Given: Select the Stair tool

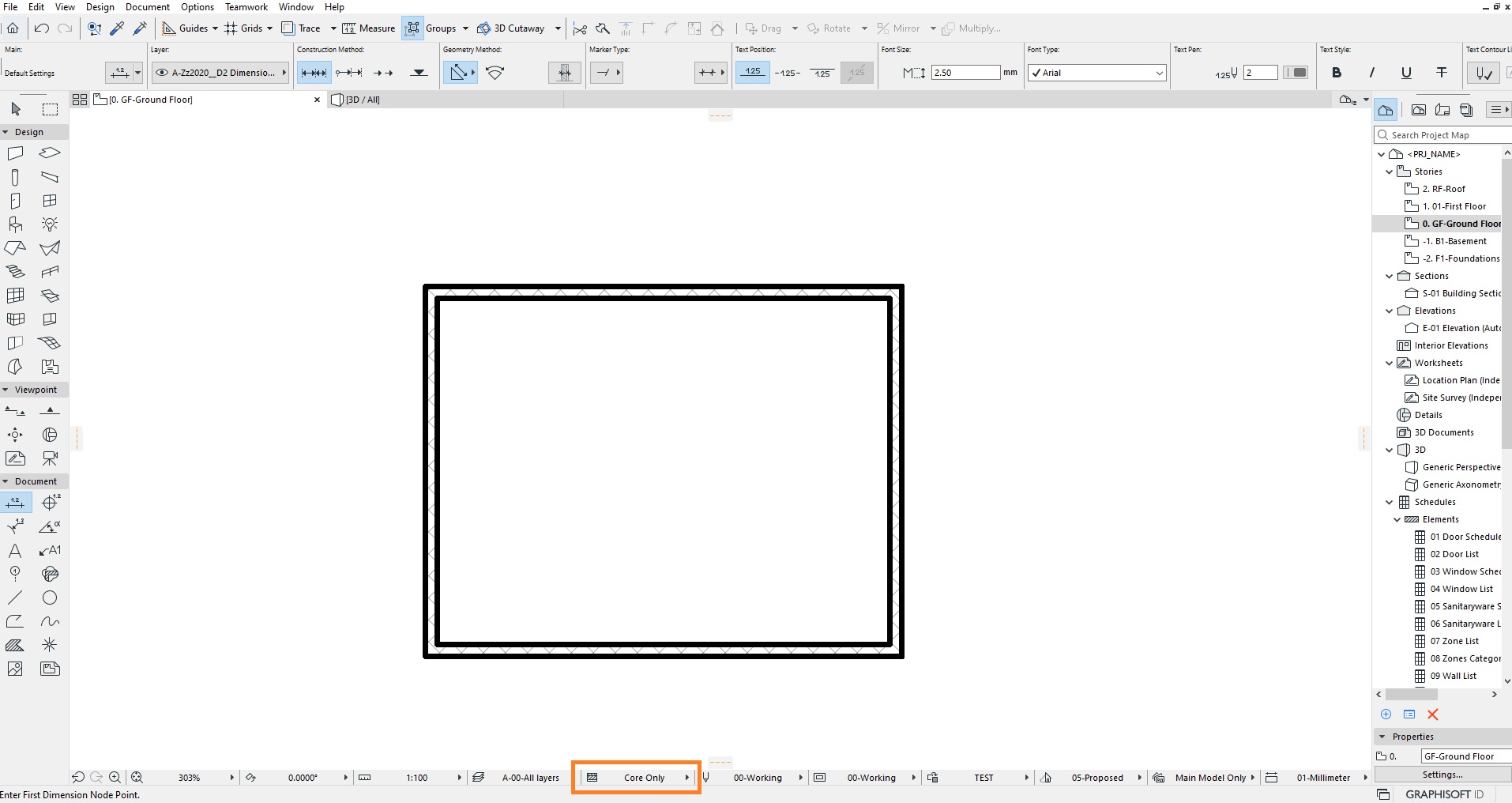Looking at the screenshot, I should pos(16,271).
